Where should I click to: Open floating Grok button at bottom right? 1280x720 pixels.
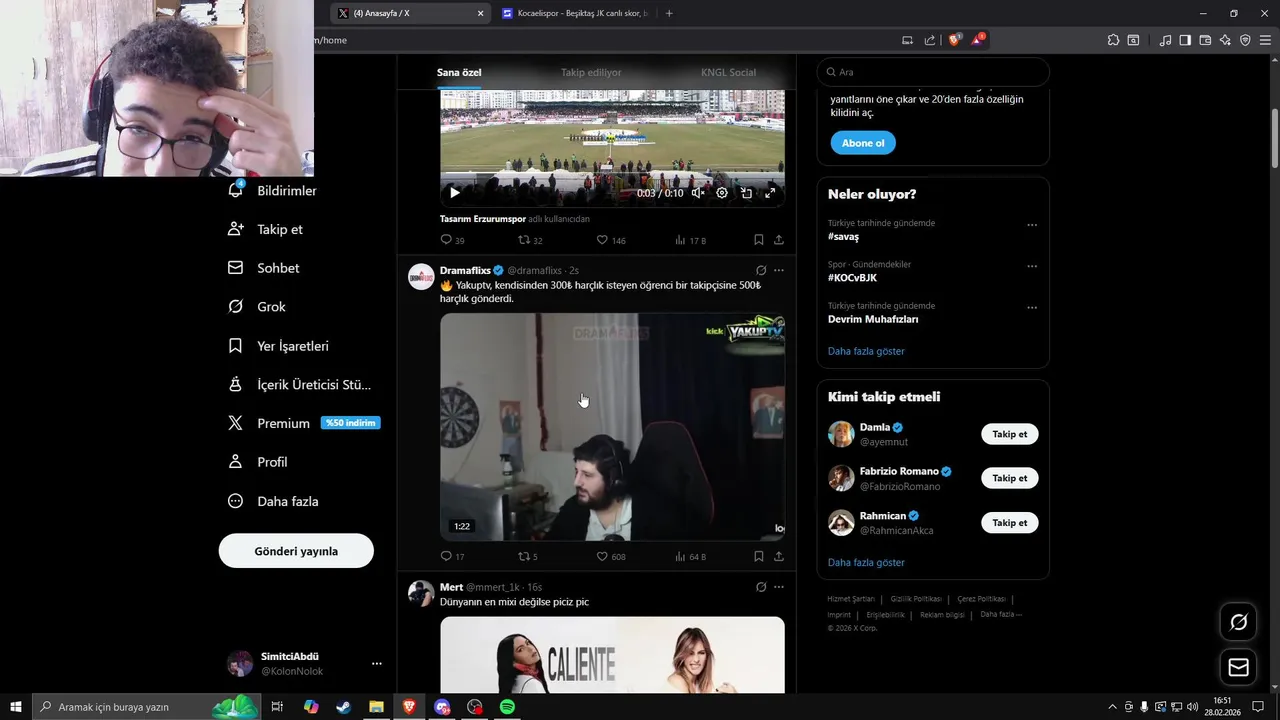[1238, 622]
